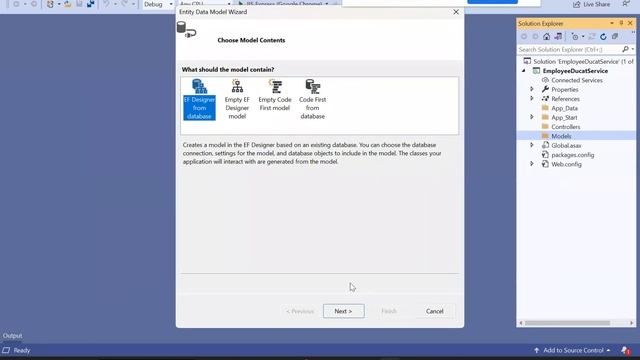Click the App_Start folder icon
Image resolution: width=640 pixels, height=360 pixels.
click(x=545, y=117)
